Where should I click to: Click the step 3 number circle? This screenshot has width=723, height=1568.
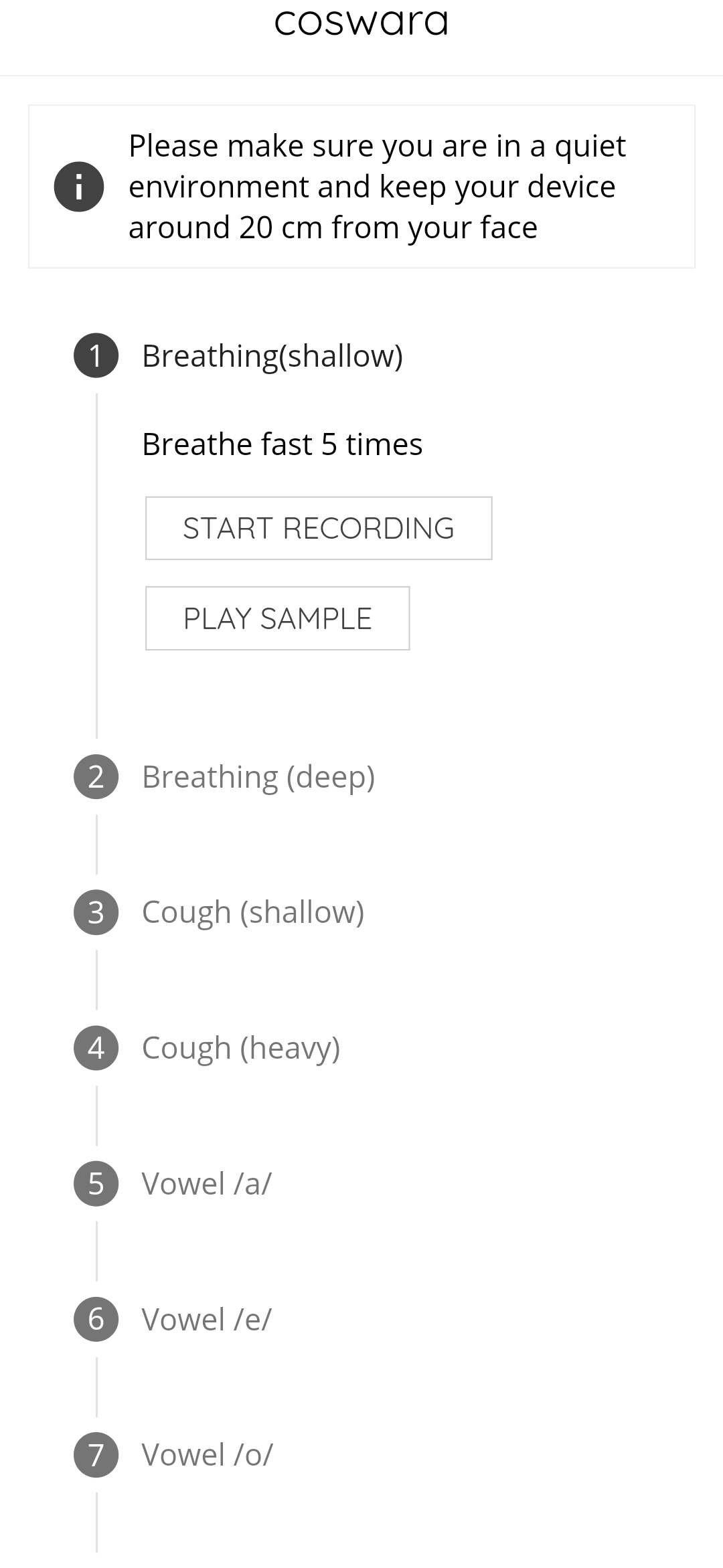pyautogui.click(x=96, y=912)
